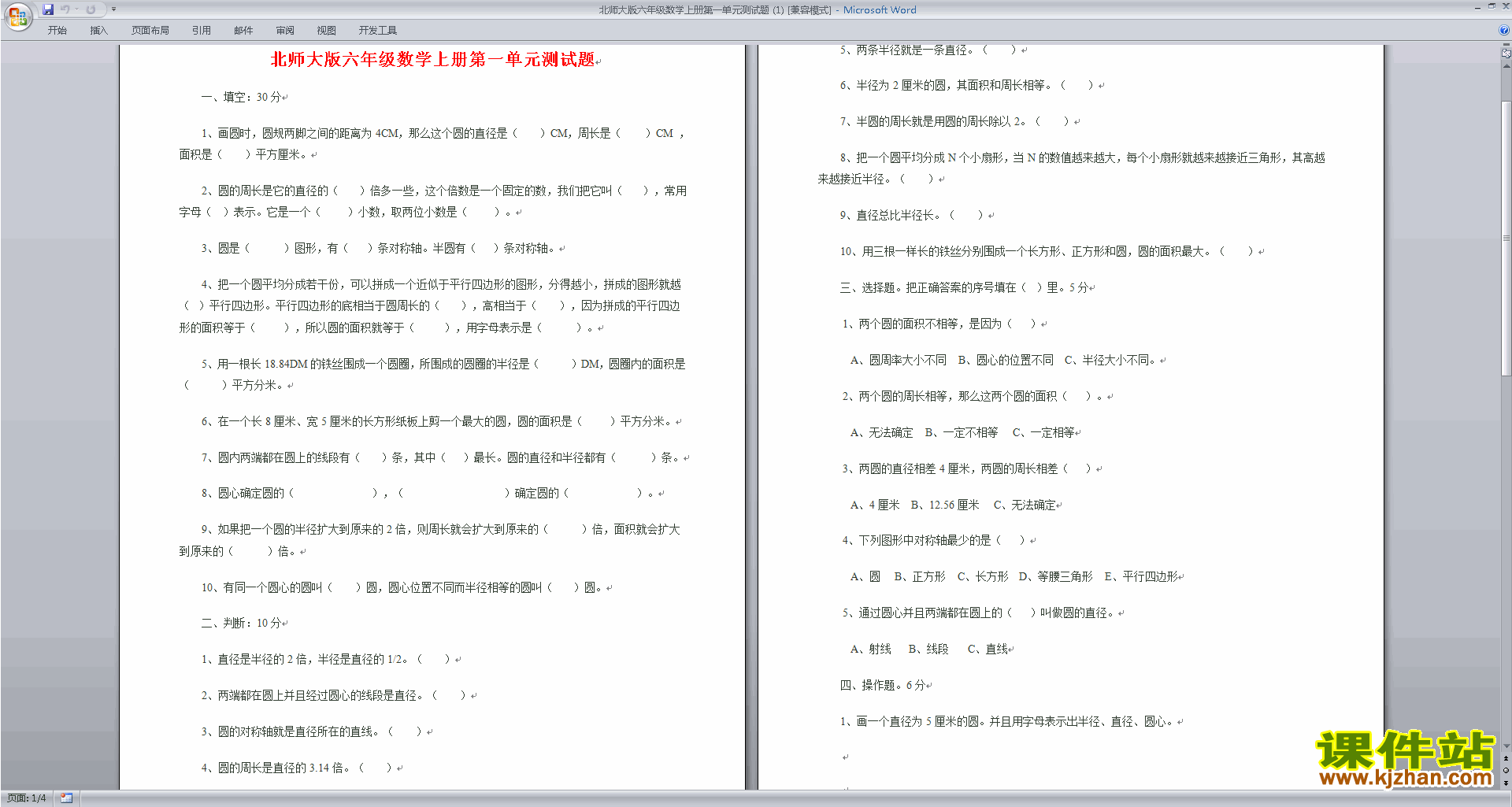1512x807 pixels.
Task: Select the 审阅 ribbon tab
Action: click(x=285, y=31)
